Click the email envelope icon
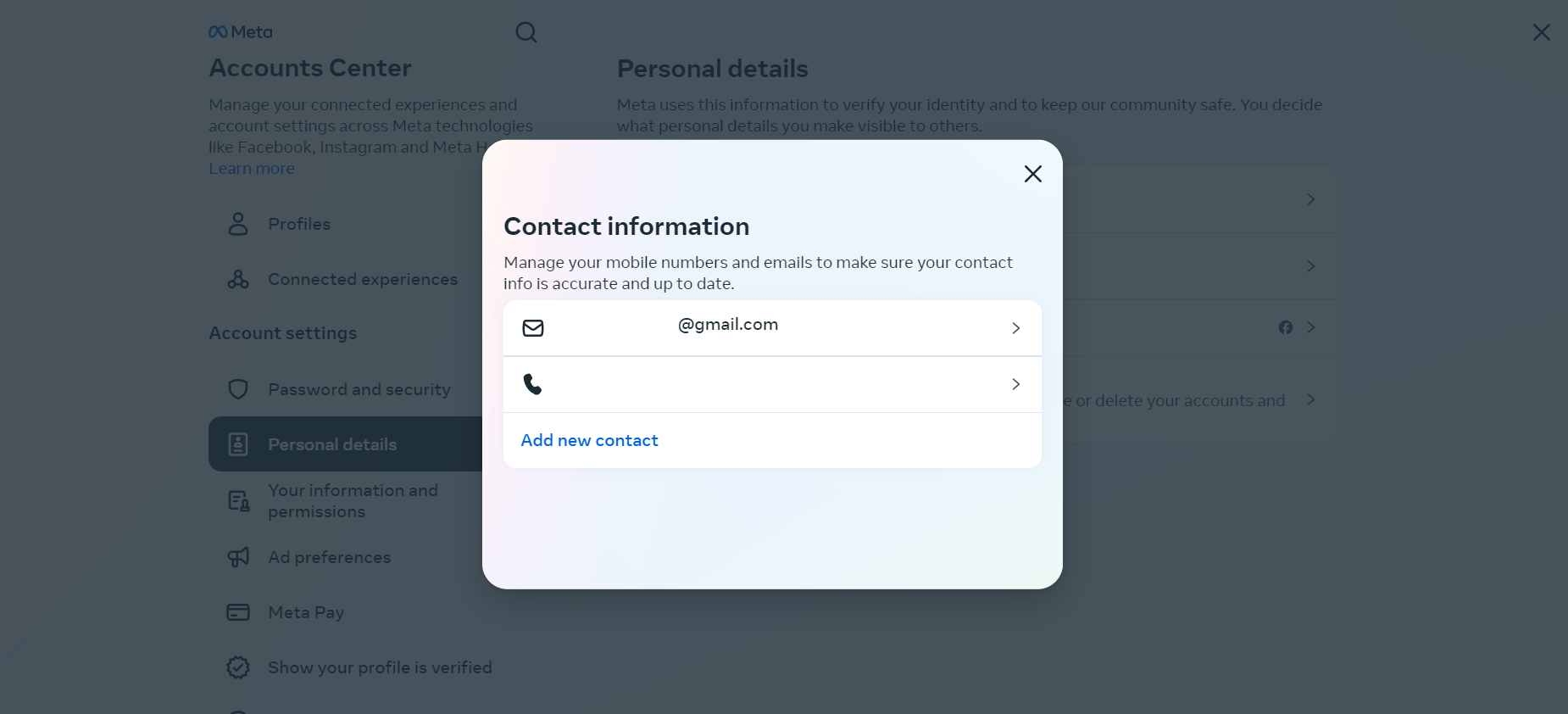Viewport: 1568px width, 714px height. coord(533,328)
